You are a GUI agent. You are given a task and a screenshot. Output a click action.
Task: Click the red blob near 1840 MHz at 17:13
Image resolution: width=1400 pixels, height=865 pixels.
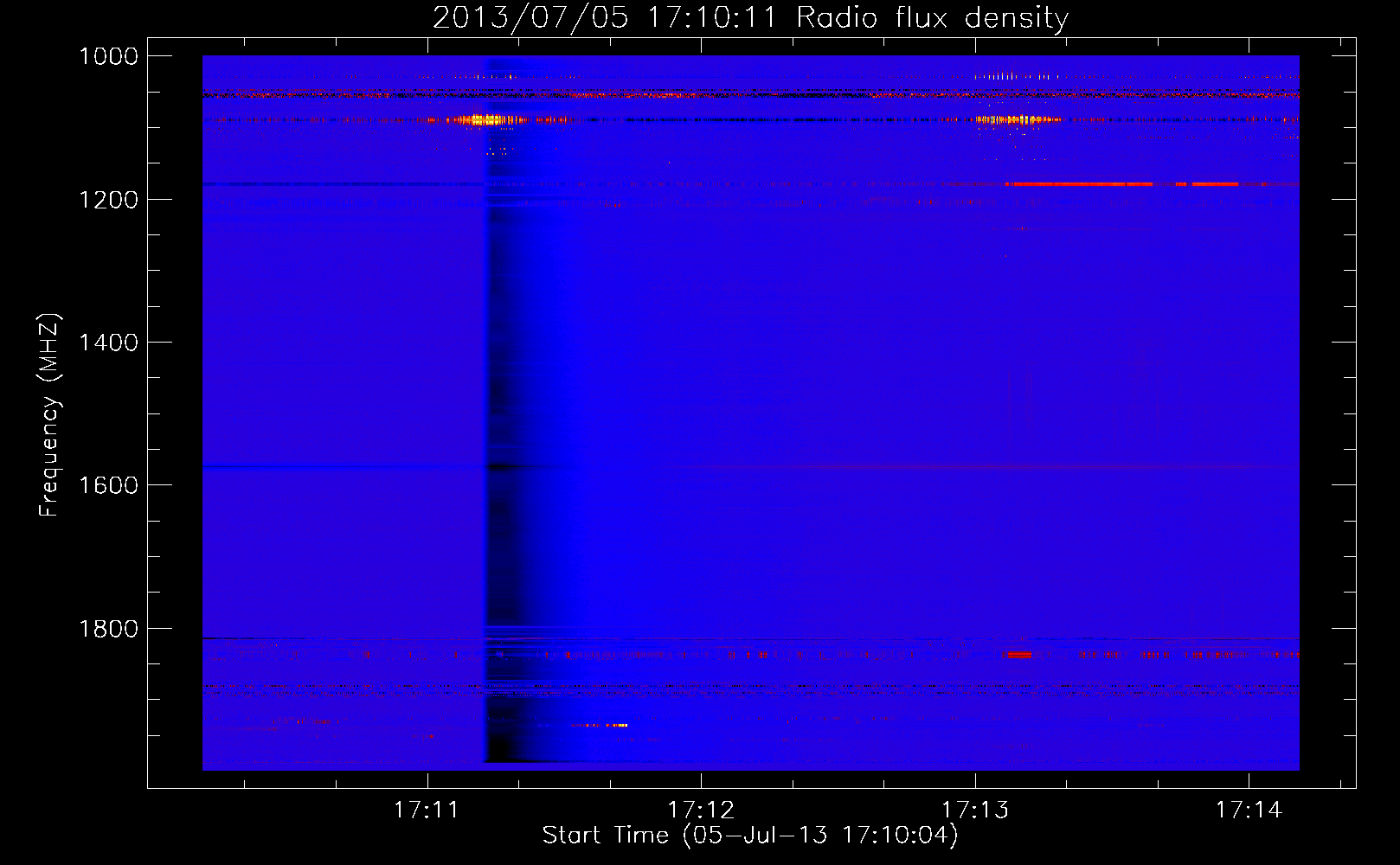(x=1019, y=656)
